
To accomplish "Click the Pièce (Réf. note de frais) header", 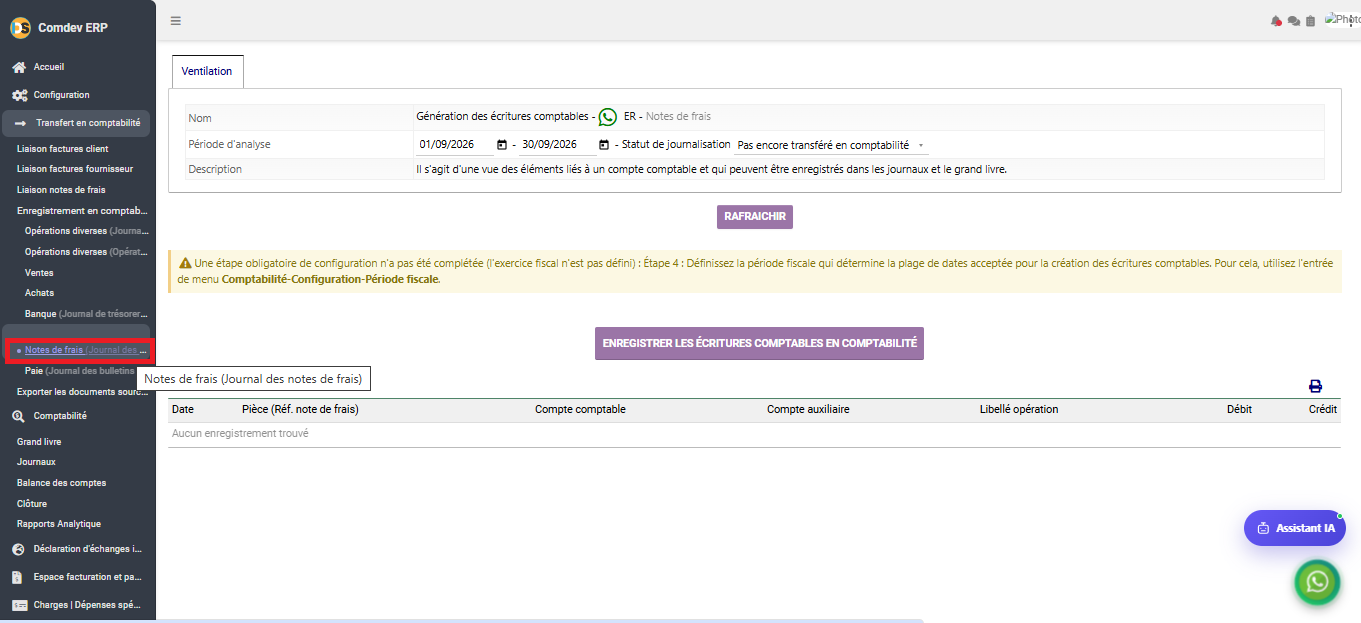I will [300, 409].
